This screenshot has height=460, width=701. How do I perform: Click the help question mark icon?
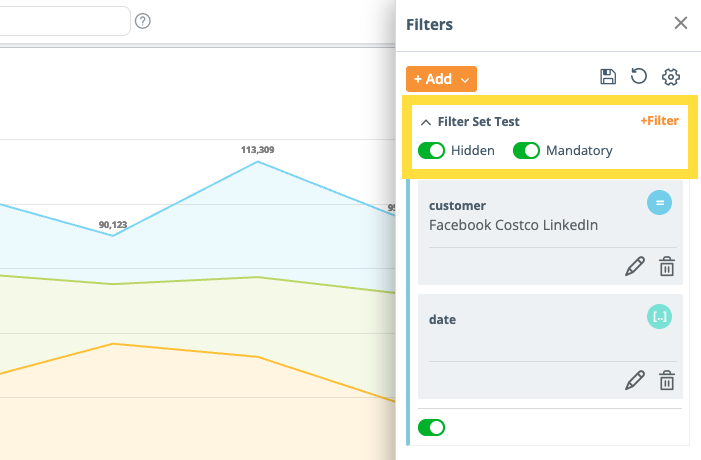(x=143, y=21)
